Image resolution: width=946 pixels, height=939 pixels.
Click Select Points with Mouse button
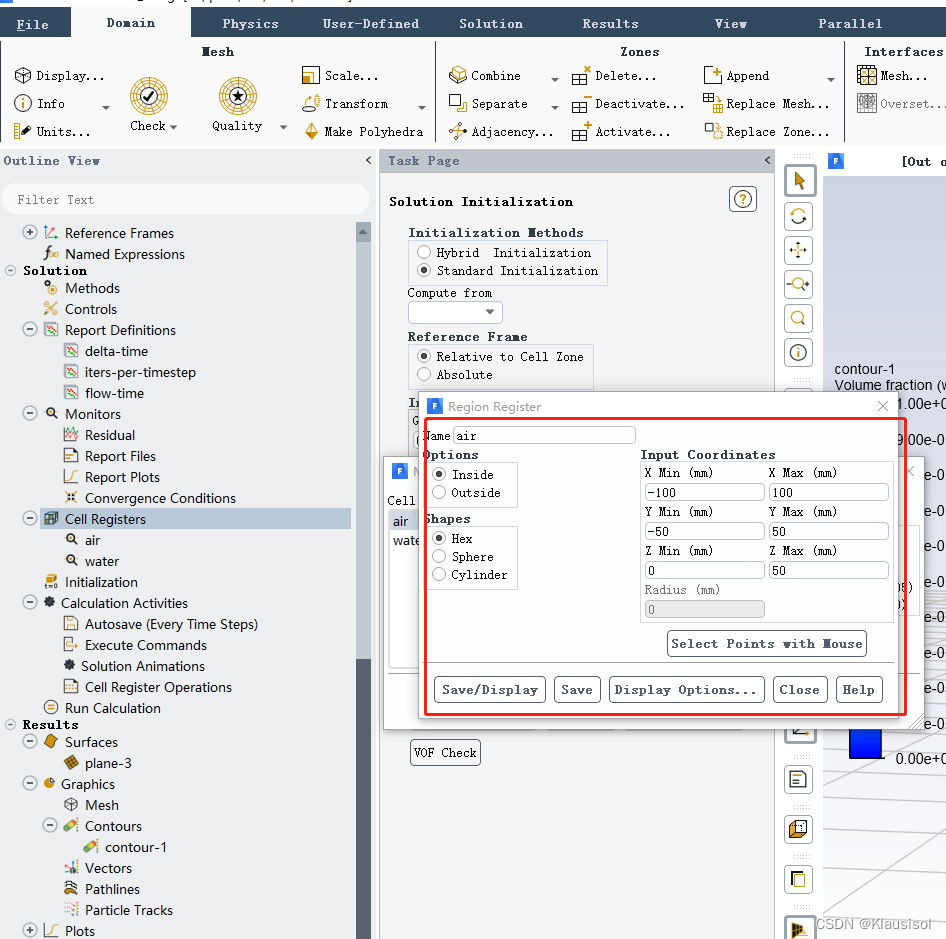click(x=766, y=644)
